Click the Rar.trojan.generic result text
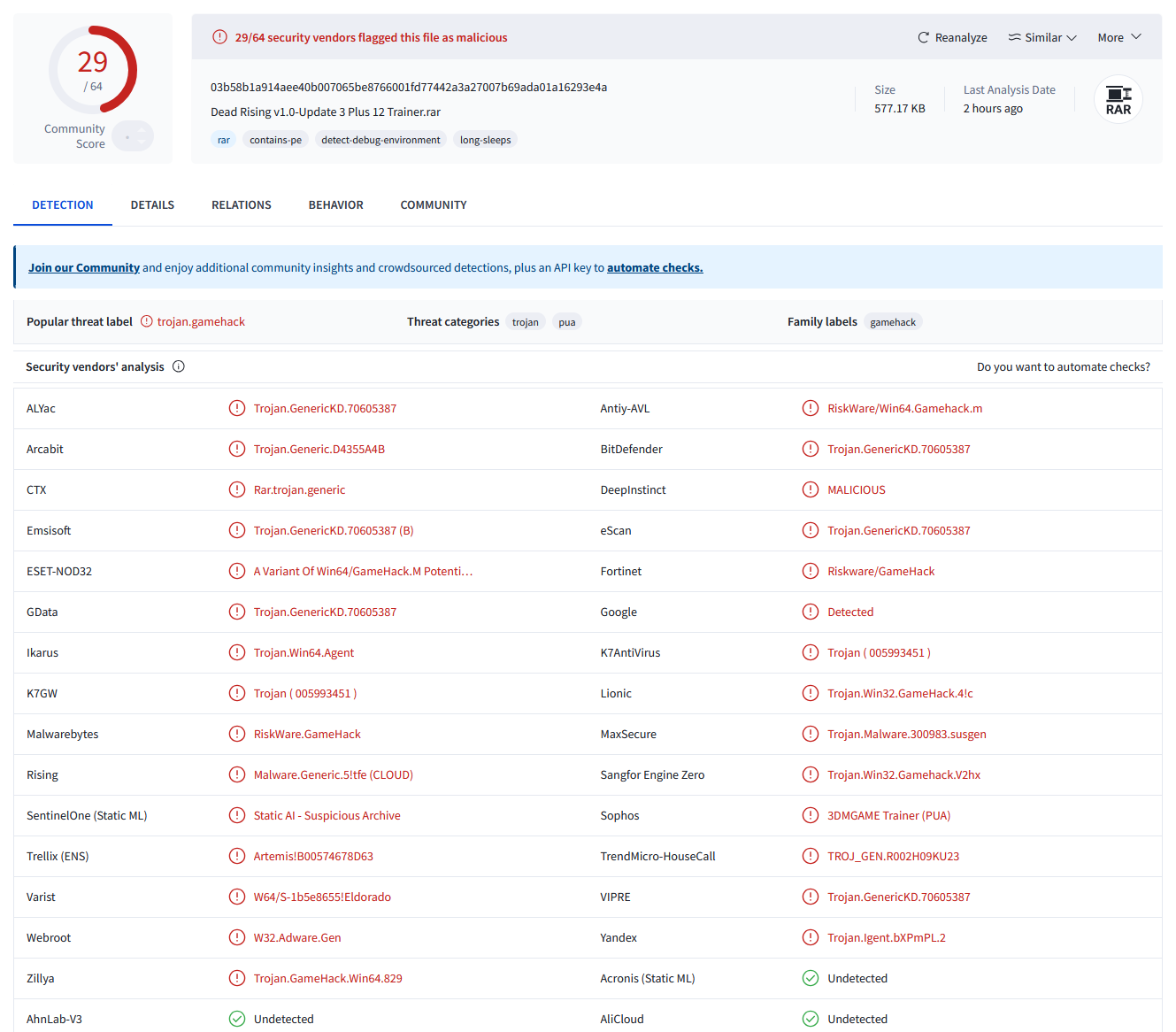Viewport: 1176px width, 1032px height. click(300, 489)
